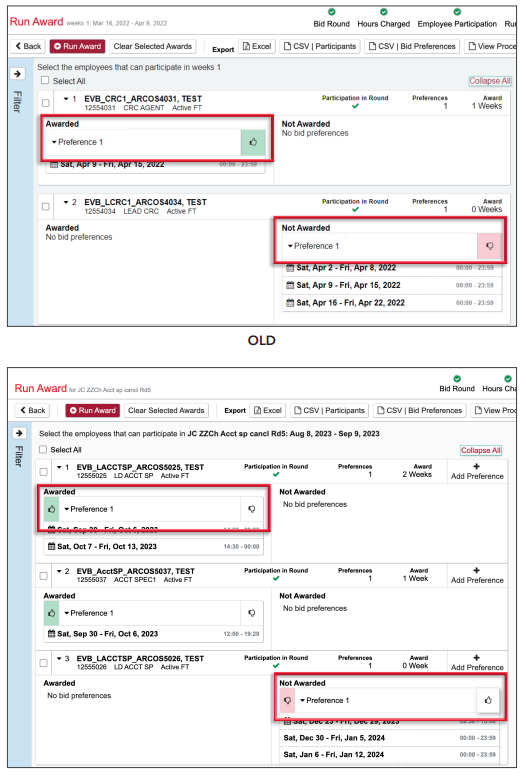The image size is (527, 776).
Task: Click pink thumbs-down on old Not Awarded preference
Action: click(x=489, y=246)
